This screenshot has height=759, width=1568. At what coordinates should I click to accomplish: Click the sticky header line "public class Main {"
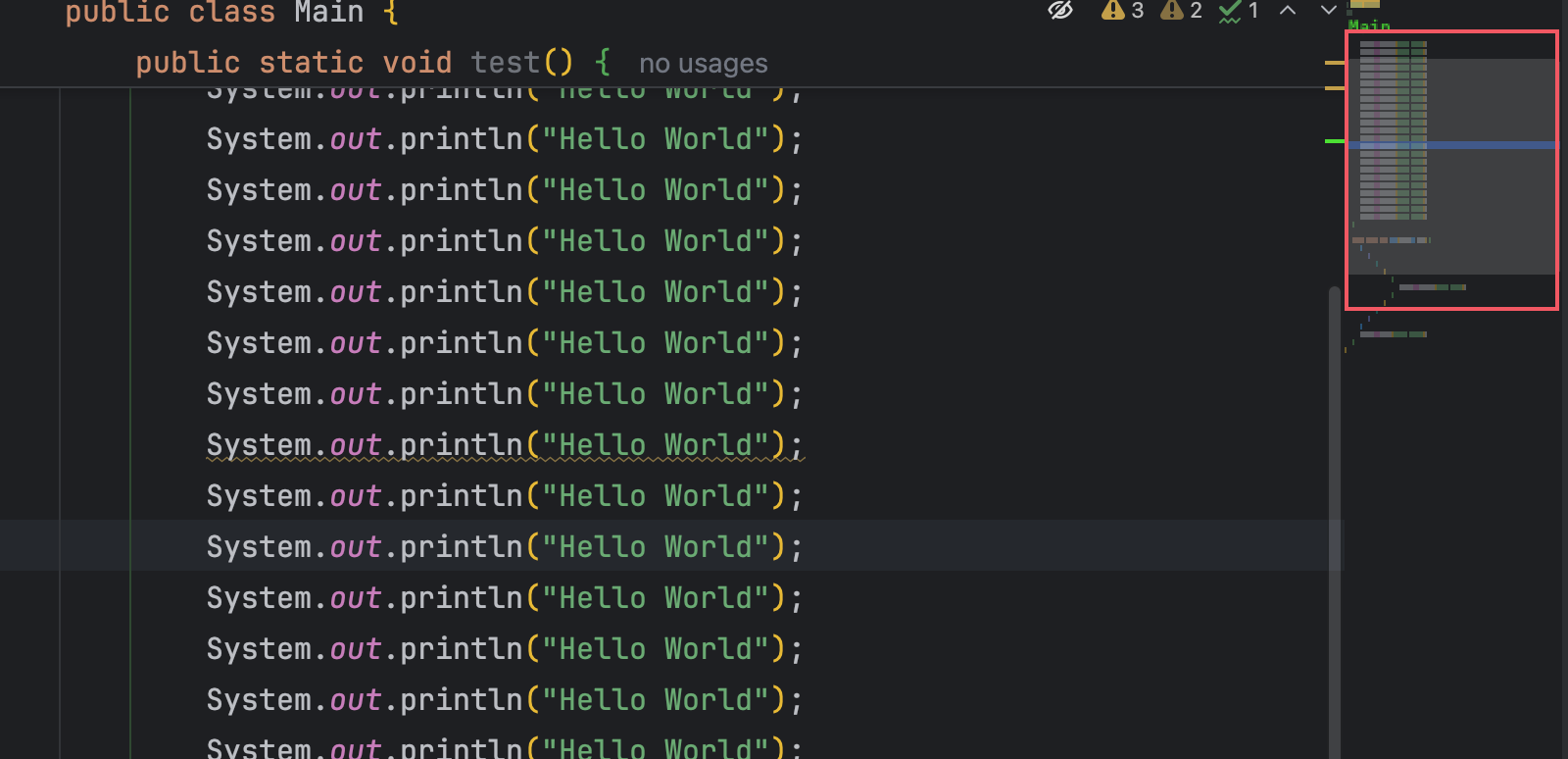[232, 13]
